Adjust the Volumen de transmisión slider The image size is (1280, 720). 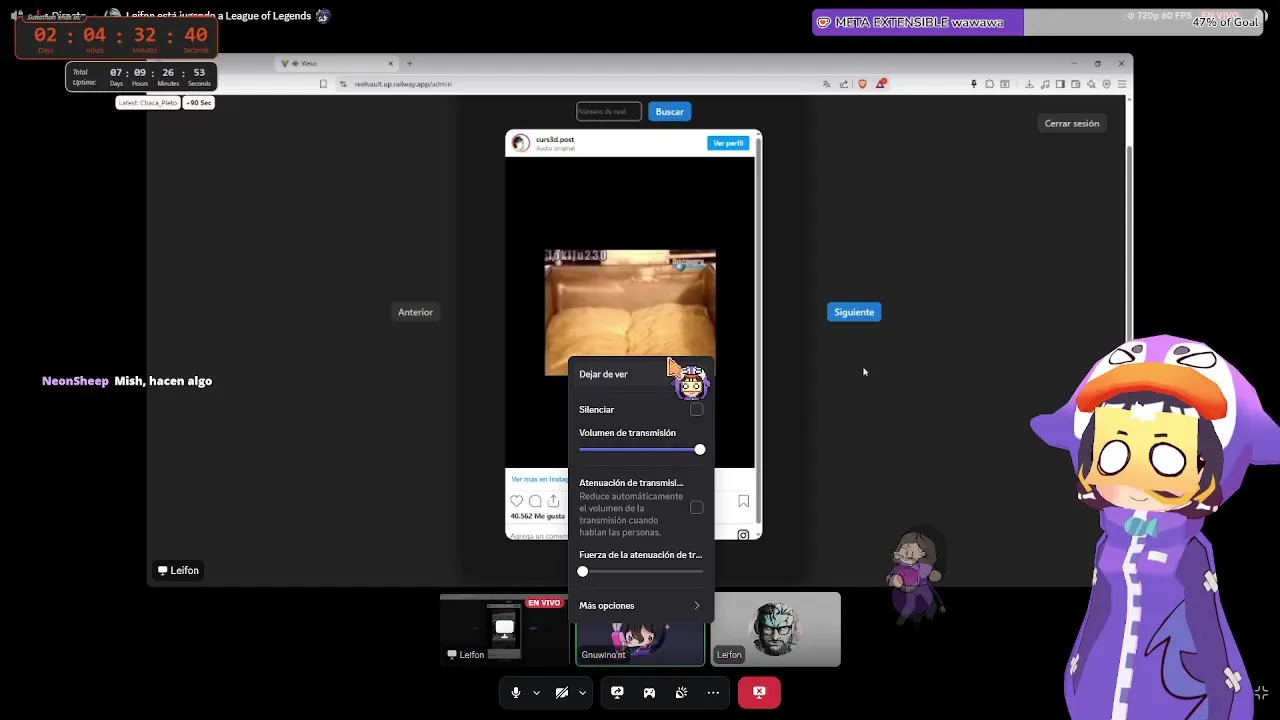click(640, 450)
